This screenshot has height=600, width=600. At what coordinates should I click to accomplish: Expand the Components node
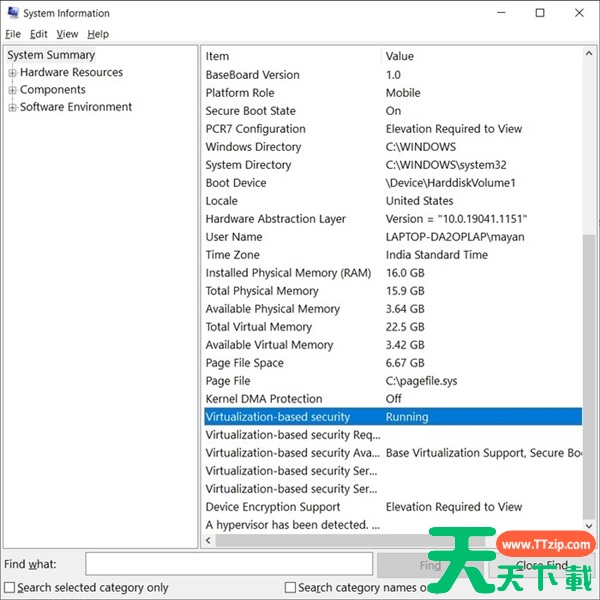click(x=12, y=90)
